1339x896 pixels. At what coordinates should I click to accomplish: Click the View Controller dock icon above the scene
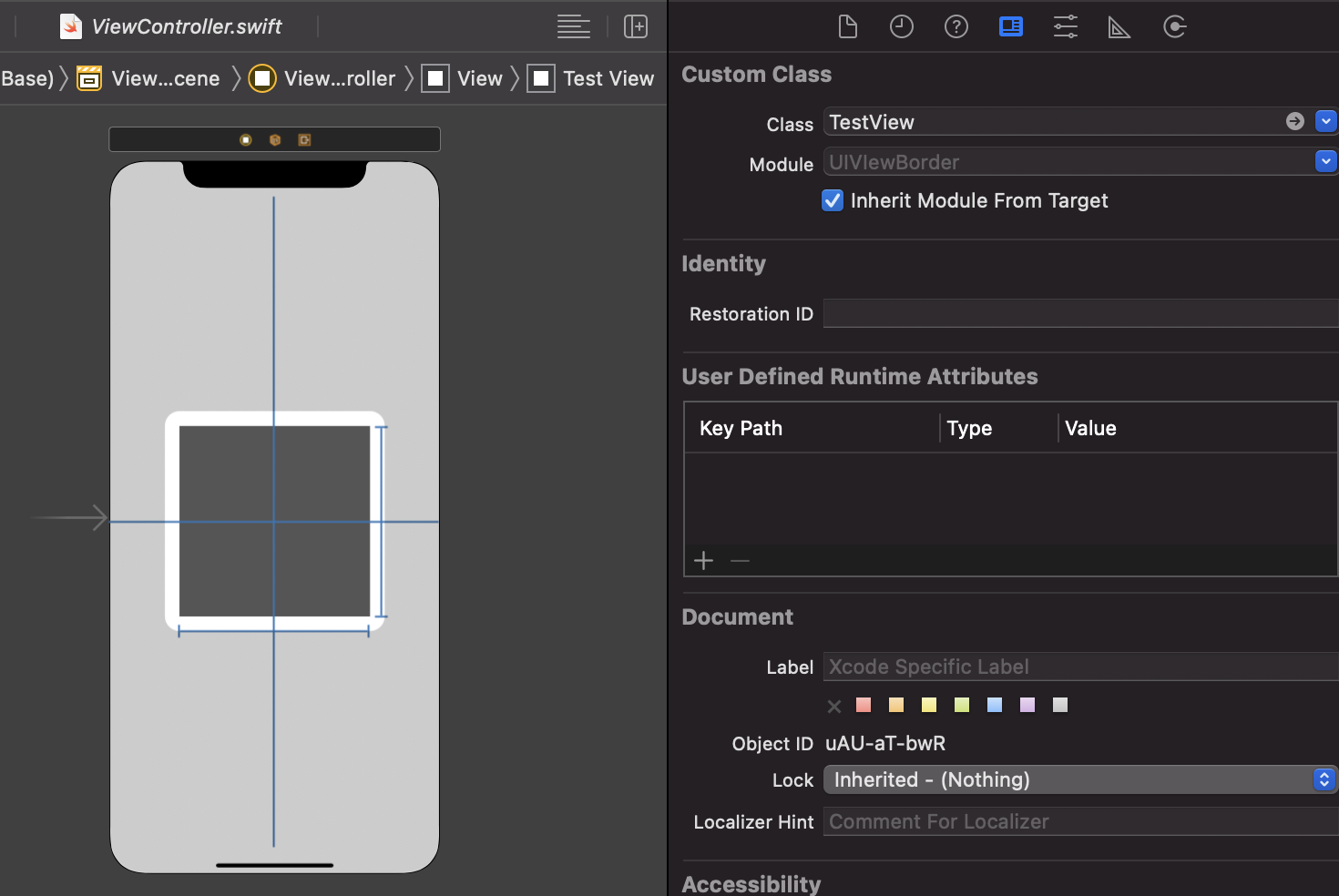pos(246,140)
